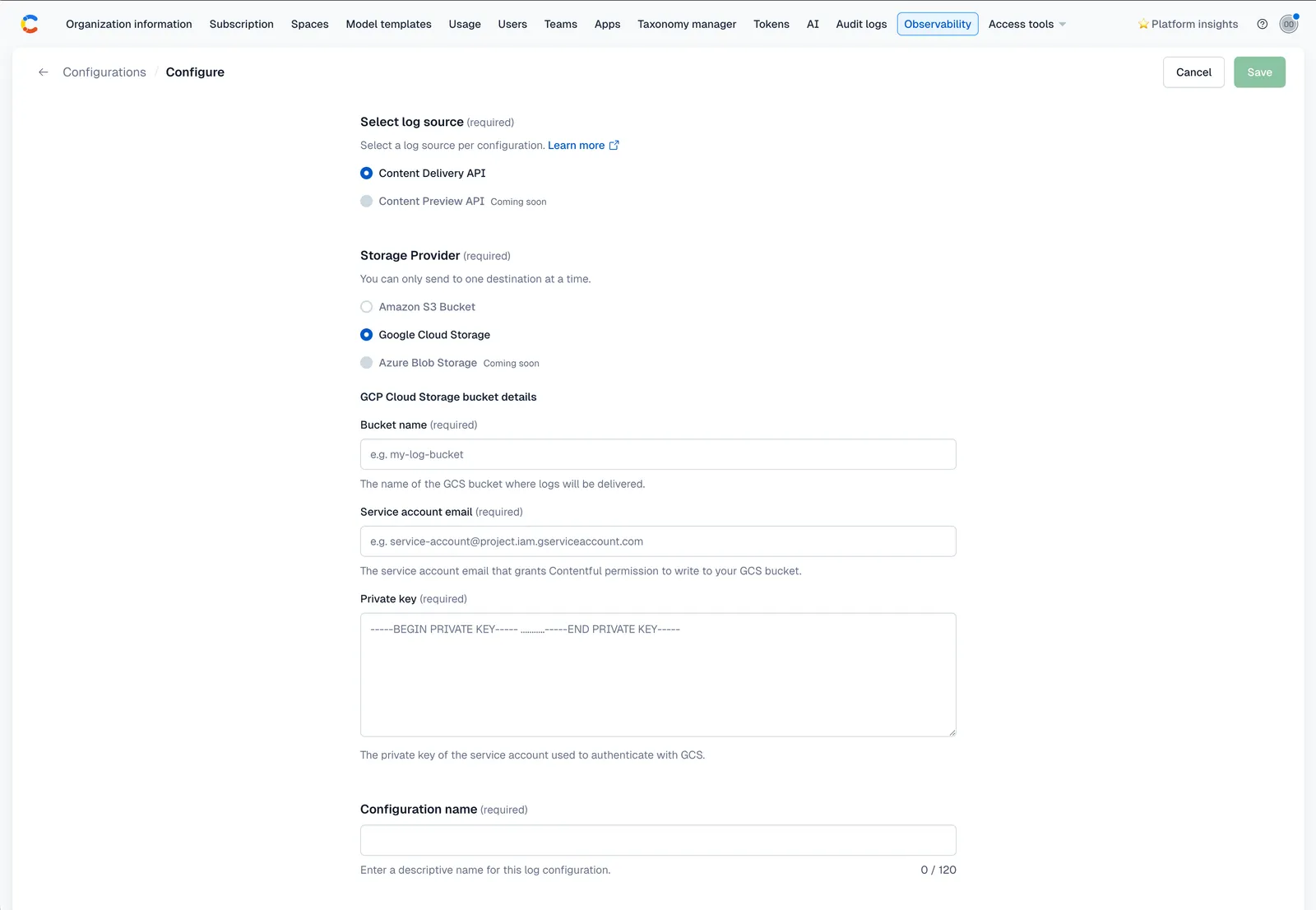Switch to the Apps tab
Image resolution: width=1316 pixels, height=910 pixels.
coord(608,24)
